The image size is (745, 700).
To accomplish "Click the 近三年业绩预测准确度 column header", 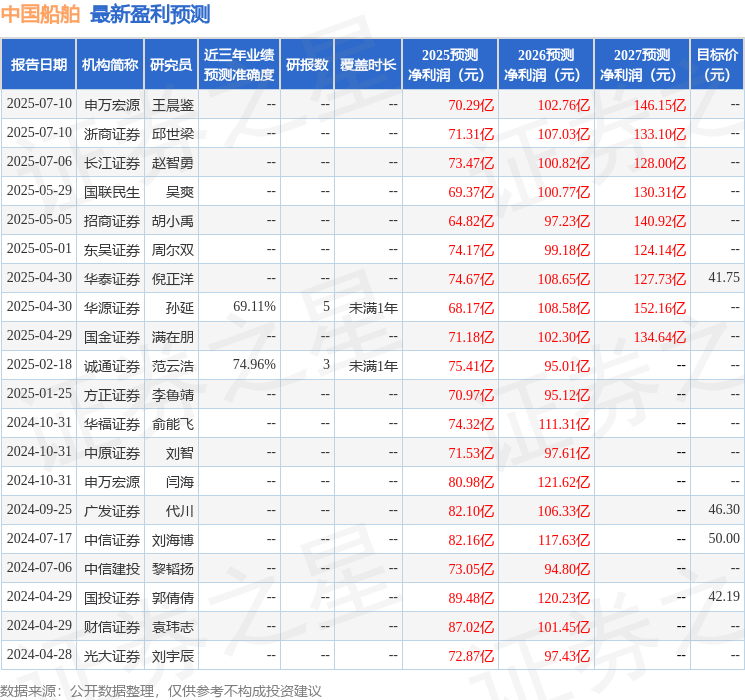I will coord(239,65).
